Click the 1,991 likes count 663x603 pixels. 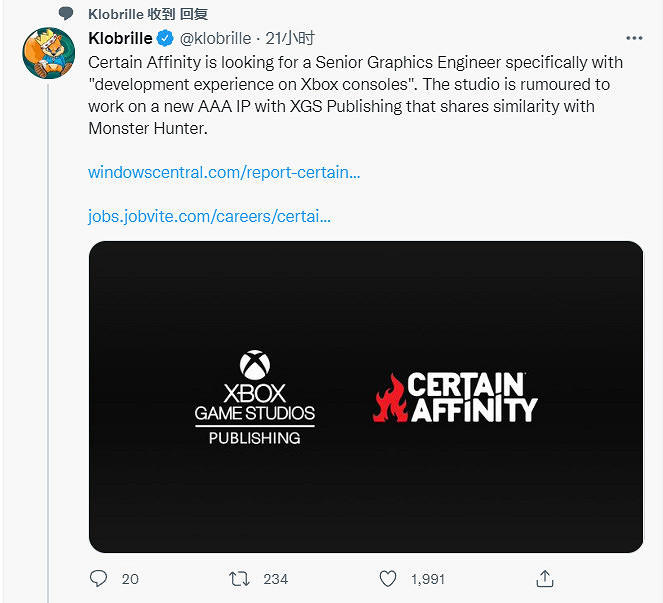[427, 578]
